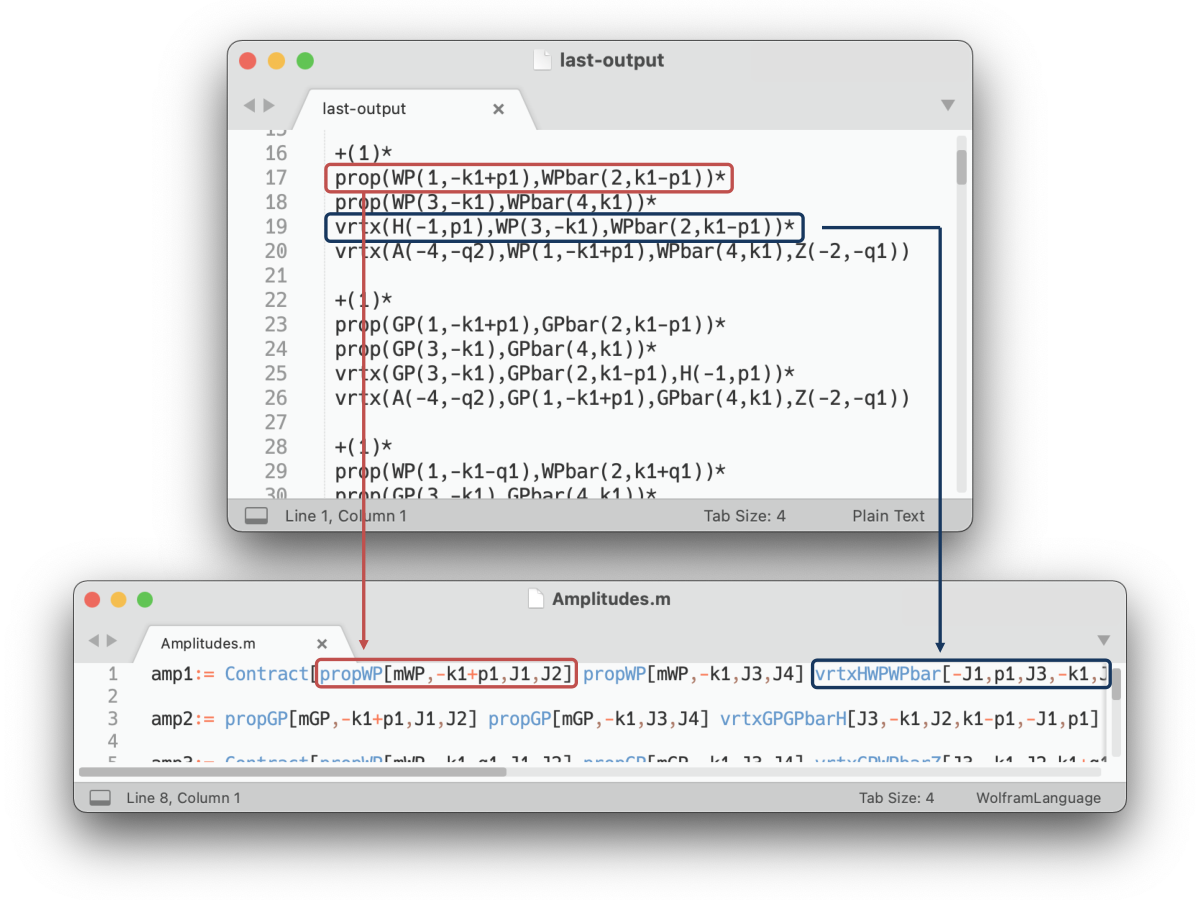Click the Amplitudes.m title bar document icon

(x=535, y=599)
